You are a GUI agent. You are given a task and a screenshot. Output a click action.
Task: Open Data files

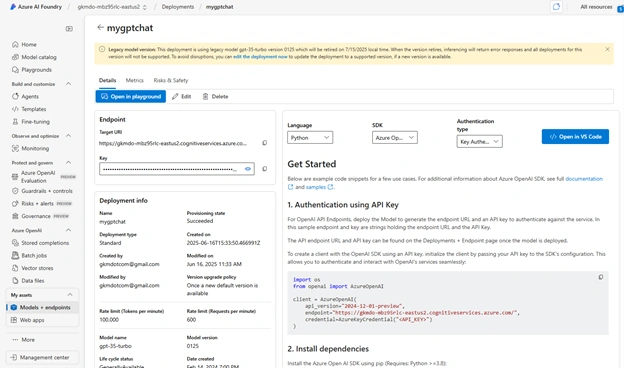point(28,281)
